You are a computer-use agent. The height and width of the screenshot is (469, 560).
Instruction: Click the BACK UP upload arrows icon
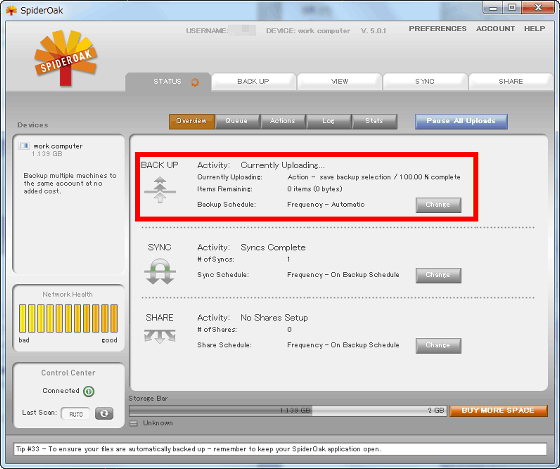point(160,190)
